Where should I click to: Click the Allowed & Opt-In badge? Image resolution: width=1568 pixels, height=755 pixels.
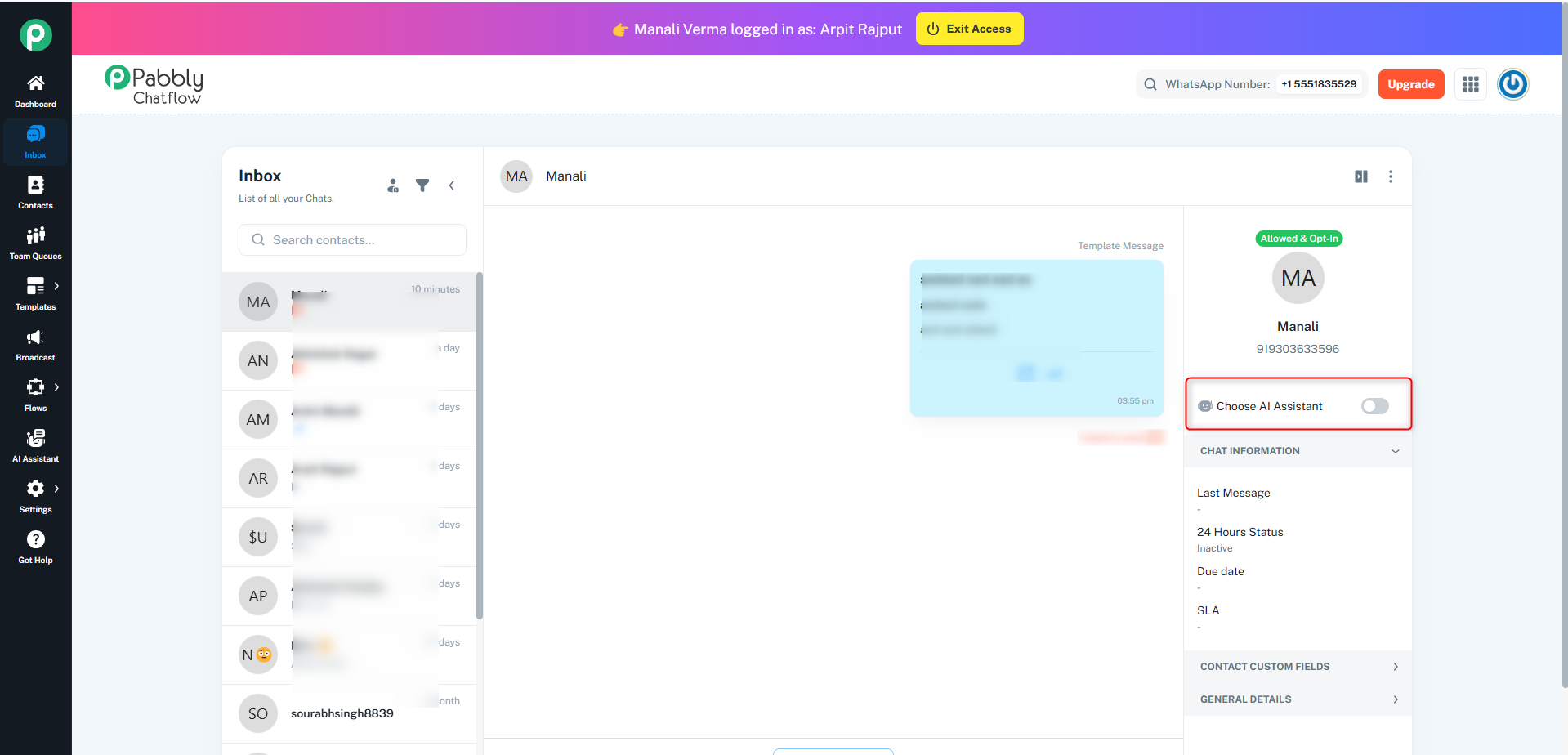click(1299, 239)
